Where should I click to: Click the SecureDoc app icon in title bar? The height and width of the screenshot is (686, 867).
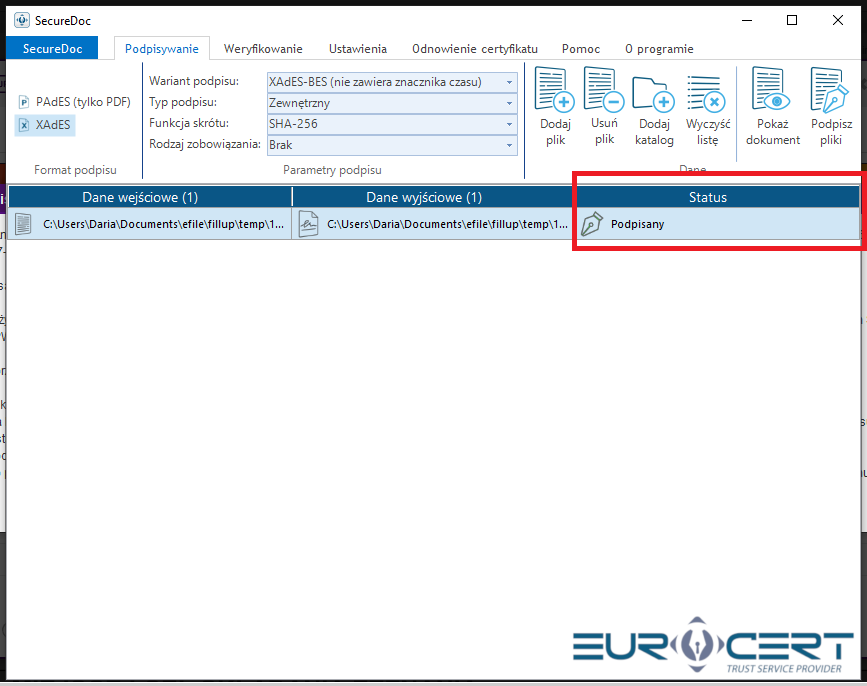coord(22,20)
